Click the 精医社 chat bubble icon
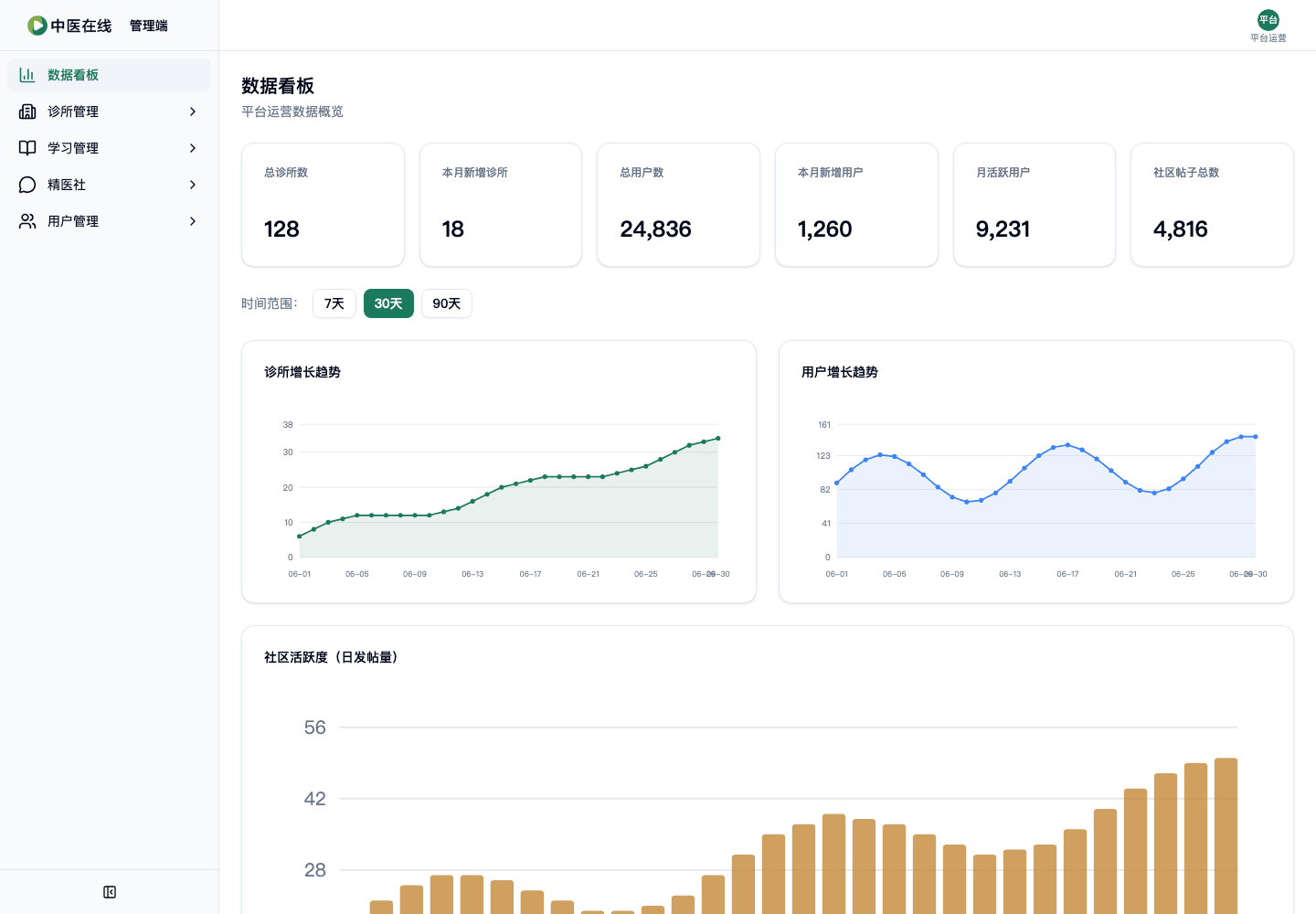Screen dimensions: 1316x914 (x=27, y=185)
